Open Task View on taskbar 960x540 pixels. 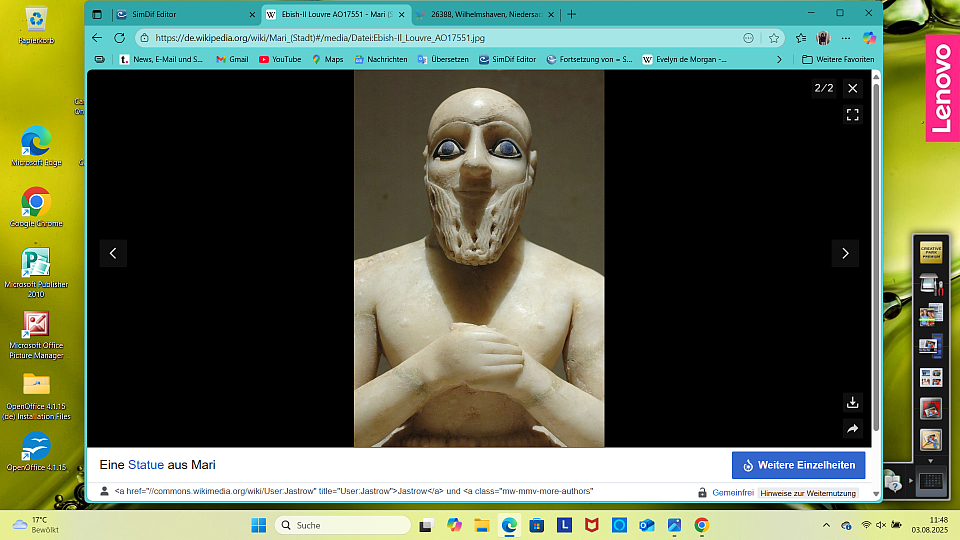point(426,525)
